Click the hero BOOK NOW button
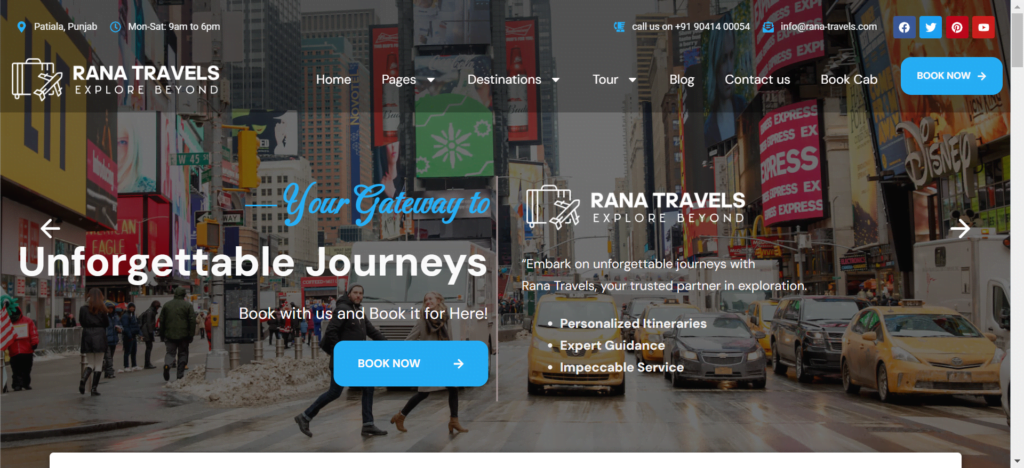Viewport: 1024px width, 468px height. tap(411, 364)
